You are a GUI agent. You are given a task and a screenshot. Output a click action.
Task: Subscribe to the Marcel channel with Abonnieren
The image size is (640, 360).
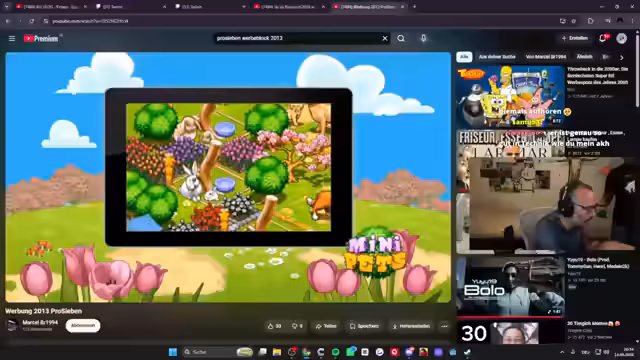(83, 326)
